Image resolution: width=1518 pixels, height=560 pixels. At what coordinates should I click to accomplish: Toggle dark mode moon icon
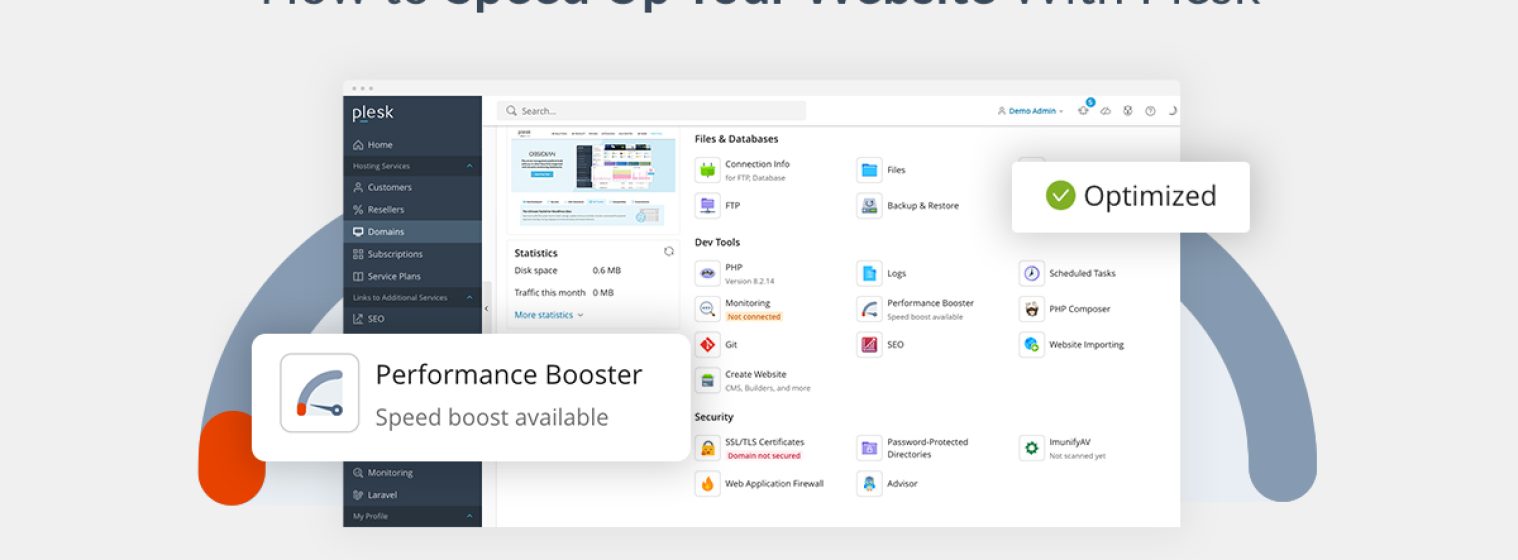[1173, 111]
